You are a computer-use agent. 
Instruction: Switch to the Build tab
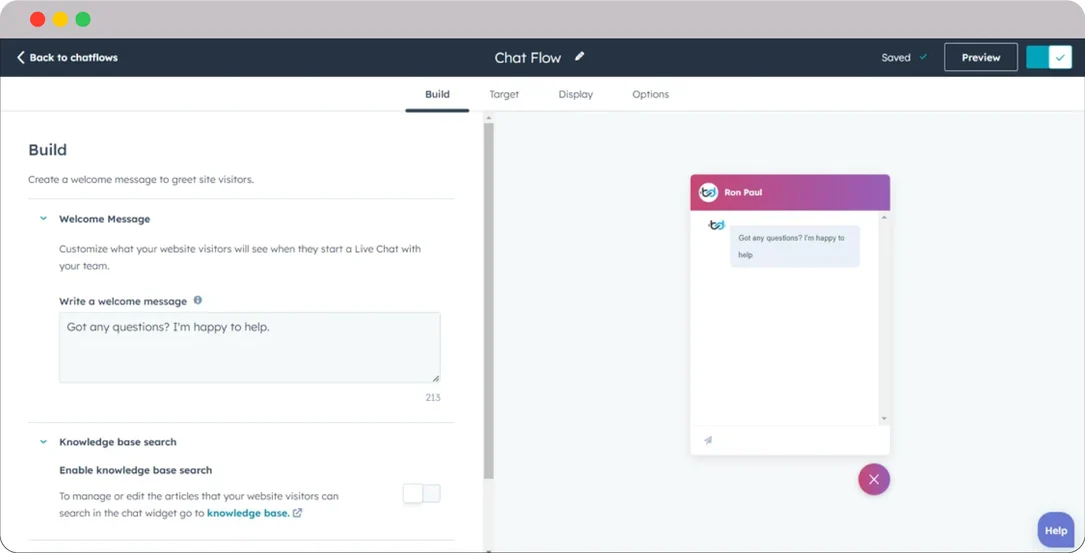pyautogui.click(x=437, y=94)
